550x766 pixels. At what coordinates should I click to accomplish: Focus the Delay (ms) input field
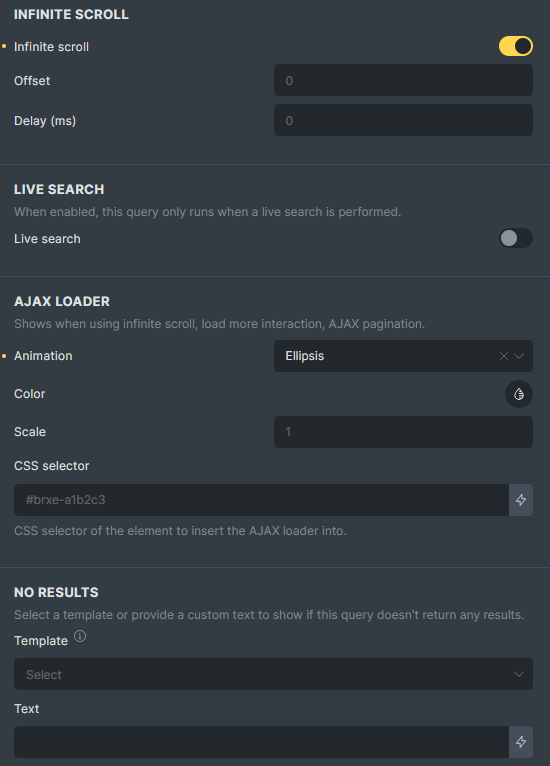pyautogui.click(x=403, y=120)
